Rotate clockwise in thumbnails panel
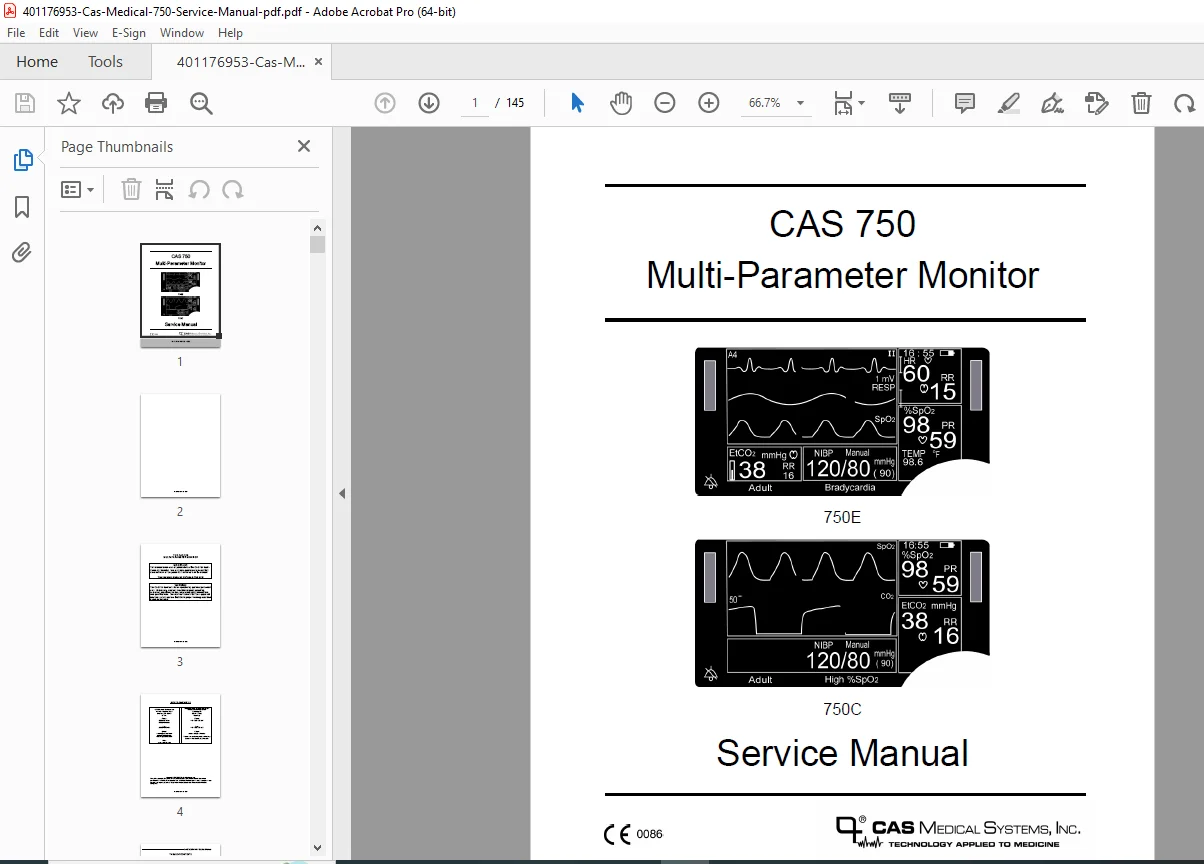This screenshot has width=1204, height=864. (x=233, y=189)
